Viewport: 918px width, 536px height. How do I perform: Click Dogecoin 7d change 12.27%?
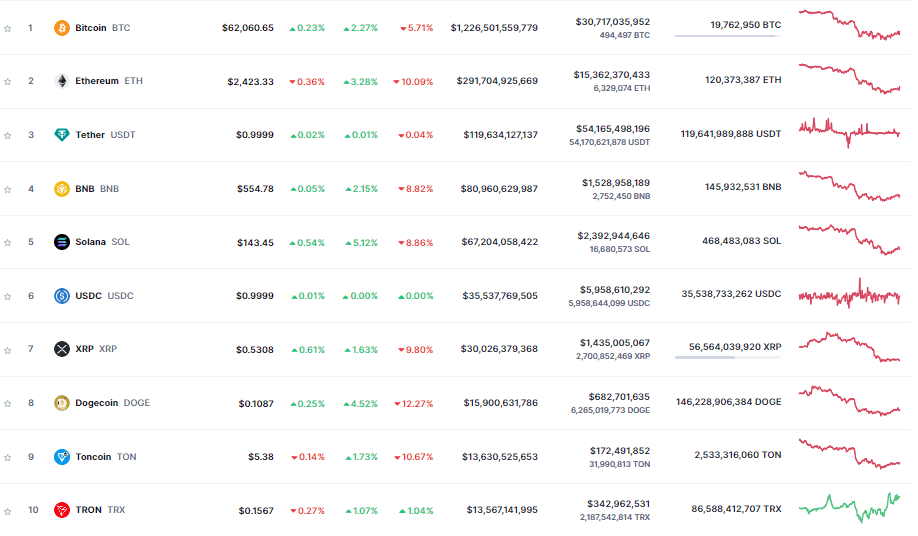tap(413, 404)
